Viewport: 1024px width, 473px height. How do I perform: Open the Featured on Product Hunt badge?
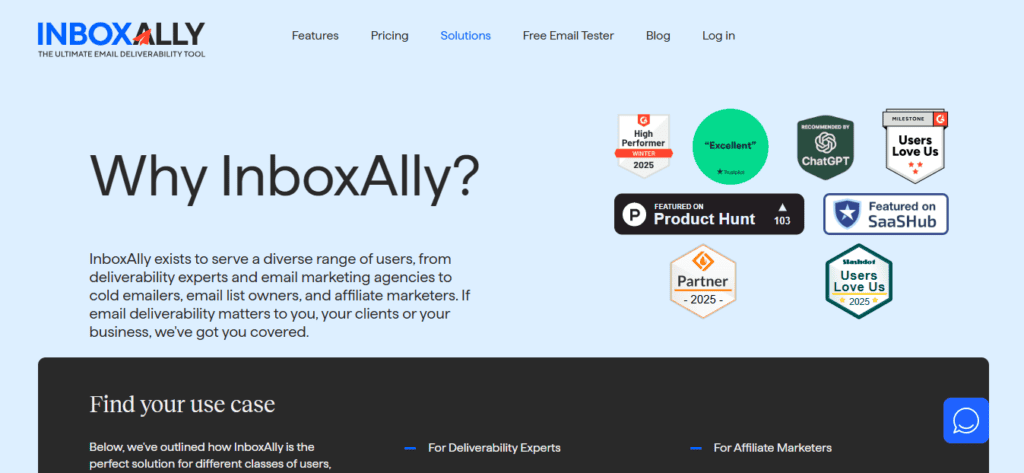point(709,214)
